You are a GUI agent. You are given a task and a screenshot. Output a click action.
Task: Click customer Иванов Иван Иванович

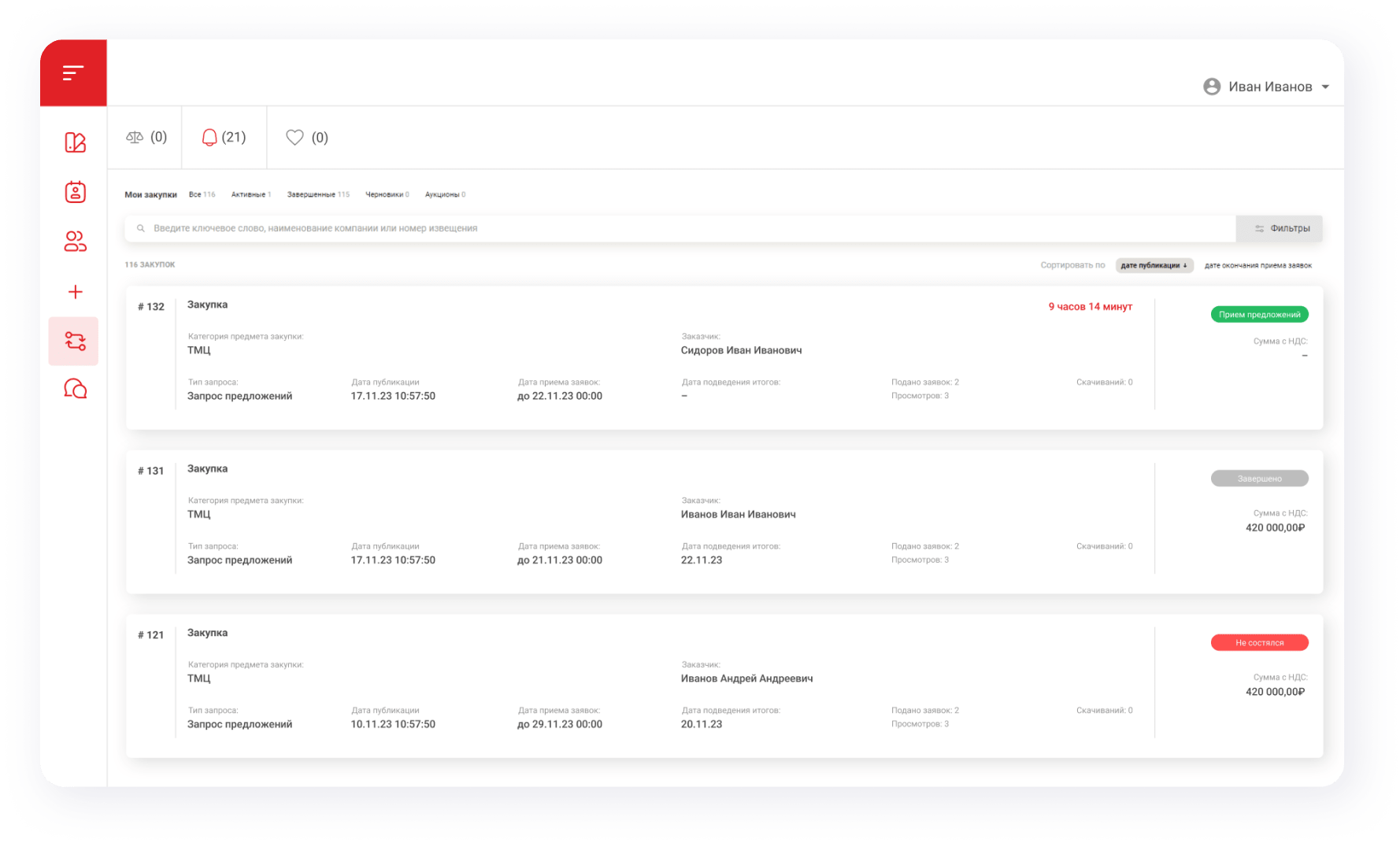[x=738, y=514]
